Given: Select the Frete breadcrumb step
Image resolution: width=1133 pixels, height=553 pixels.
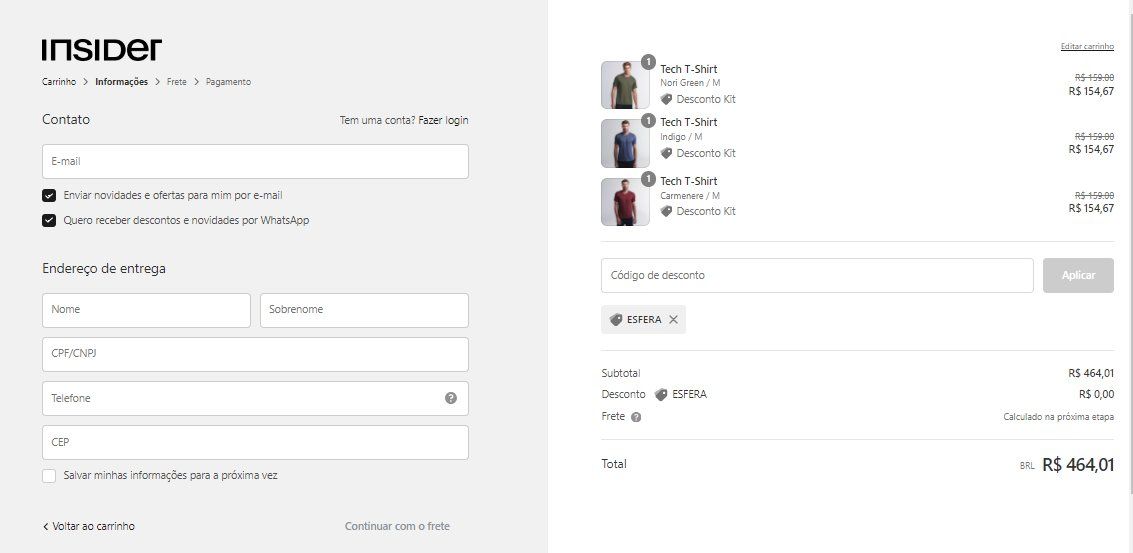Looking at the screenshot, I should pos(176,82).
